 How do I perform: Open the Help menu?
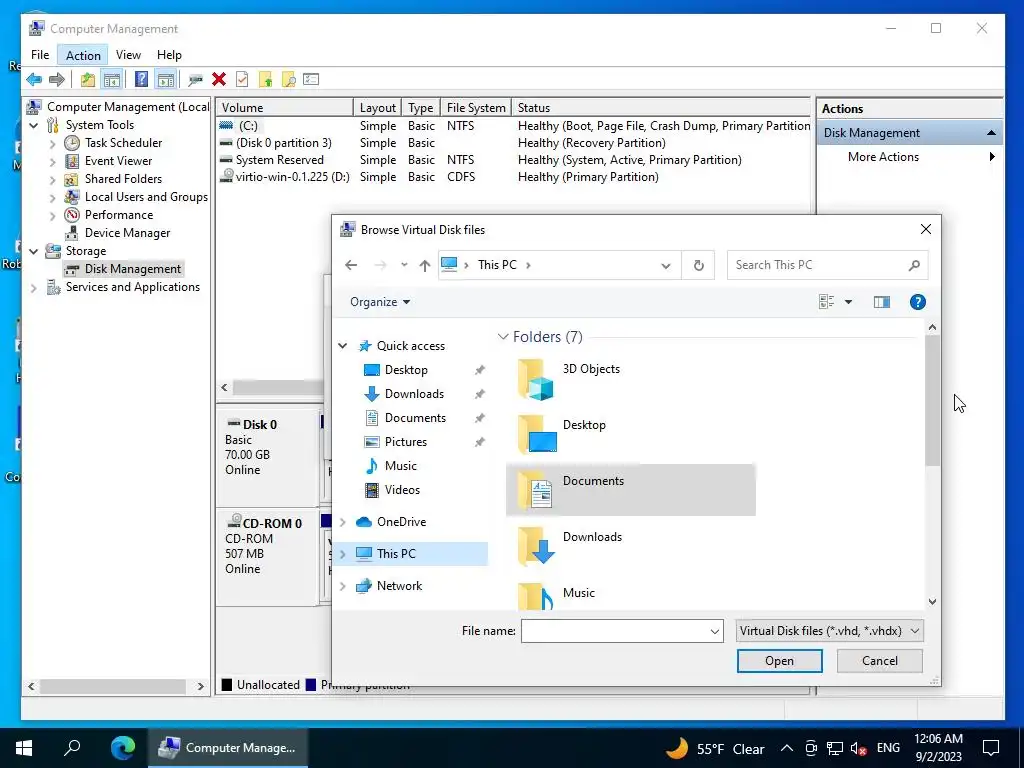(169, 55)
